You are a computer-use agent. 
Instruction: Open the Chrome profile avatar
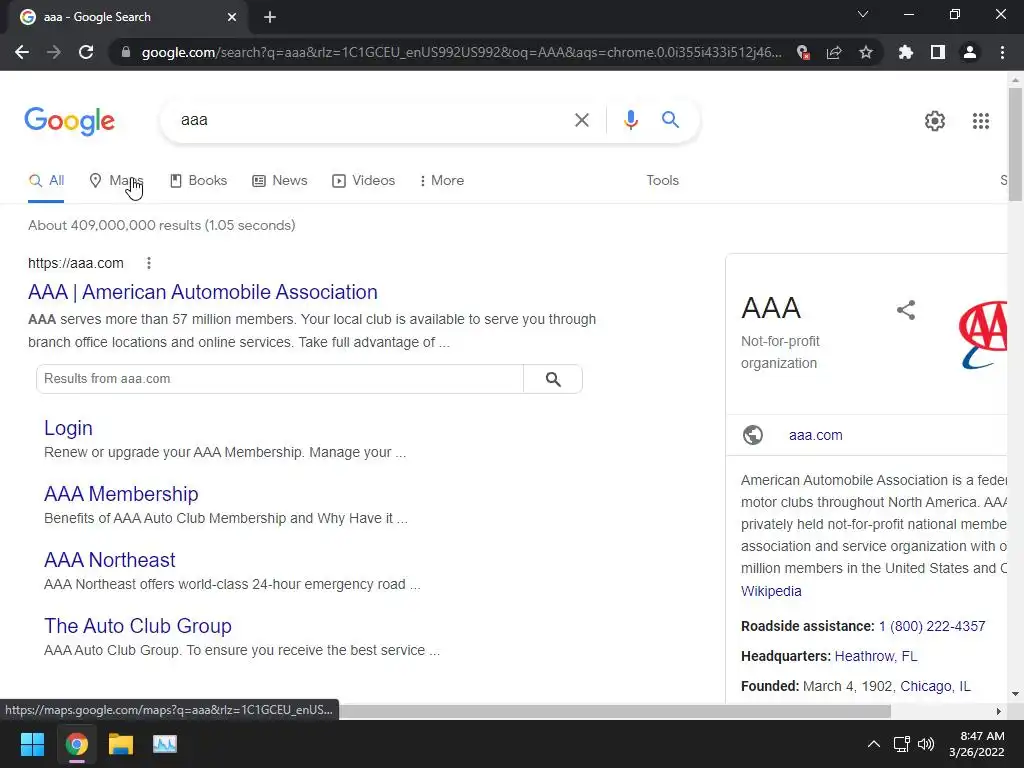(970, 52)
